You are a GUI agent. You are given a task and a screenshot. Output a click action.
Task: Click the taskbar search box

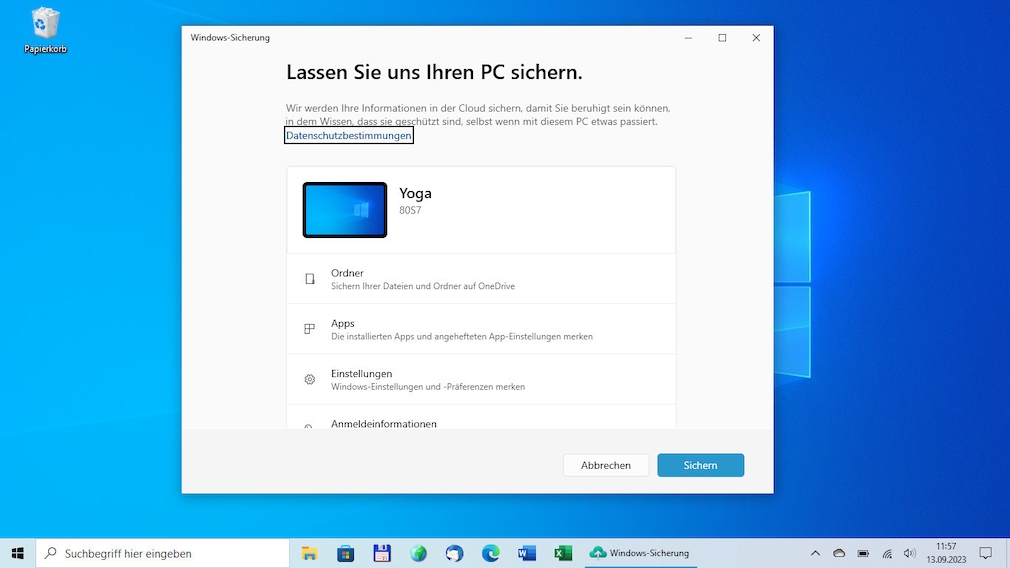[162, 553]
